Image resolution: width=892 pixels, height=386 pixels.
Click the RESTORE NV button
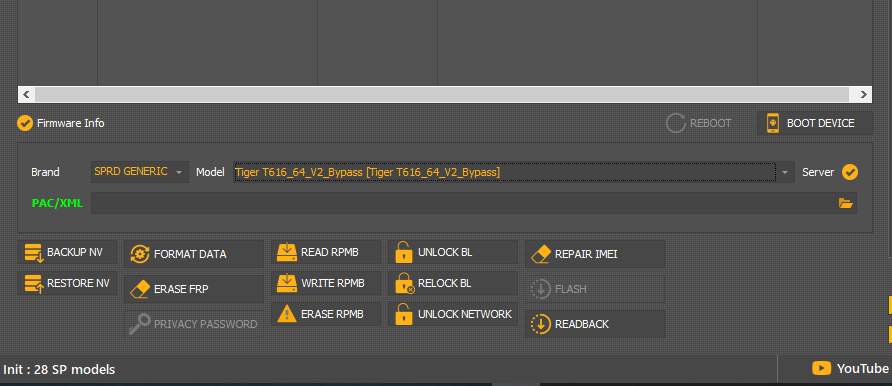67,283
